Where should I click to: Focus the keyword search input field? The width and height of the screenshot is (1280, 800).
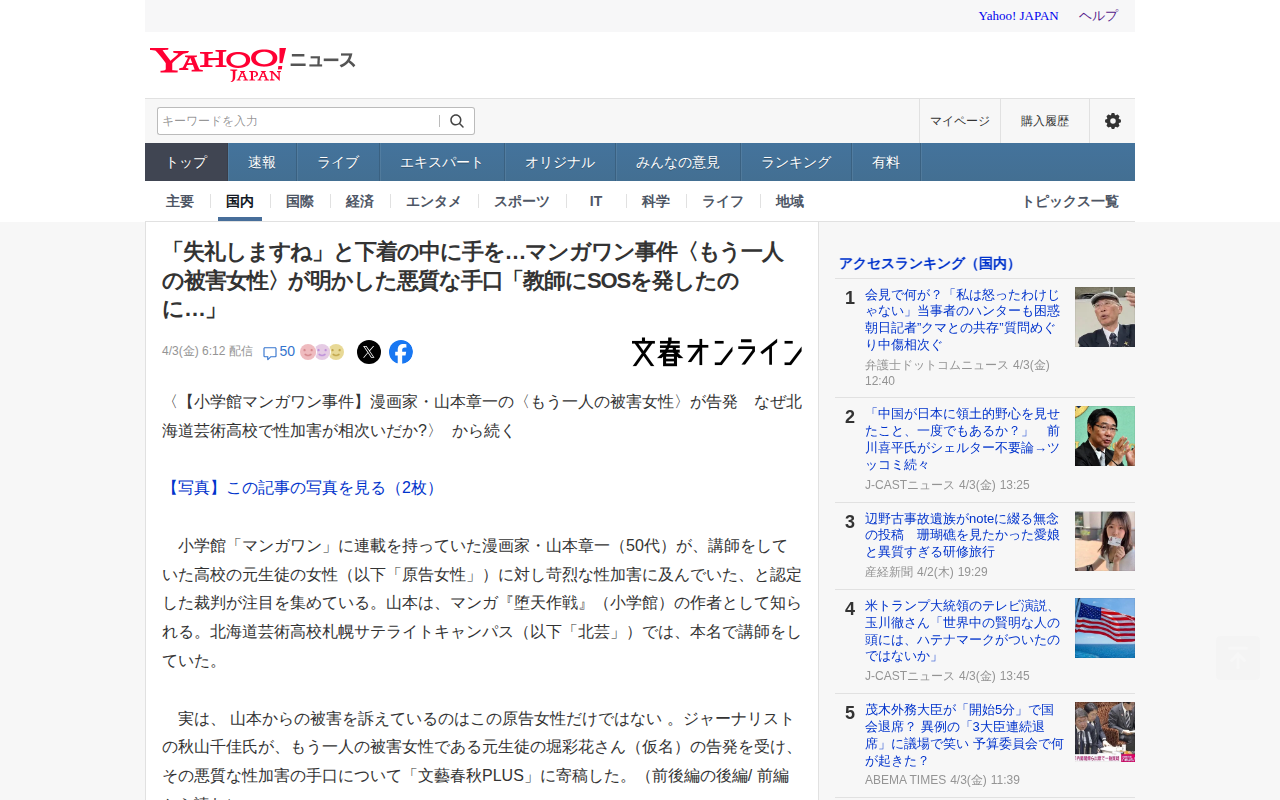299,121
